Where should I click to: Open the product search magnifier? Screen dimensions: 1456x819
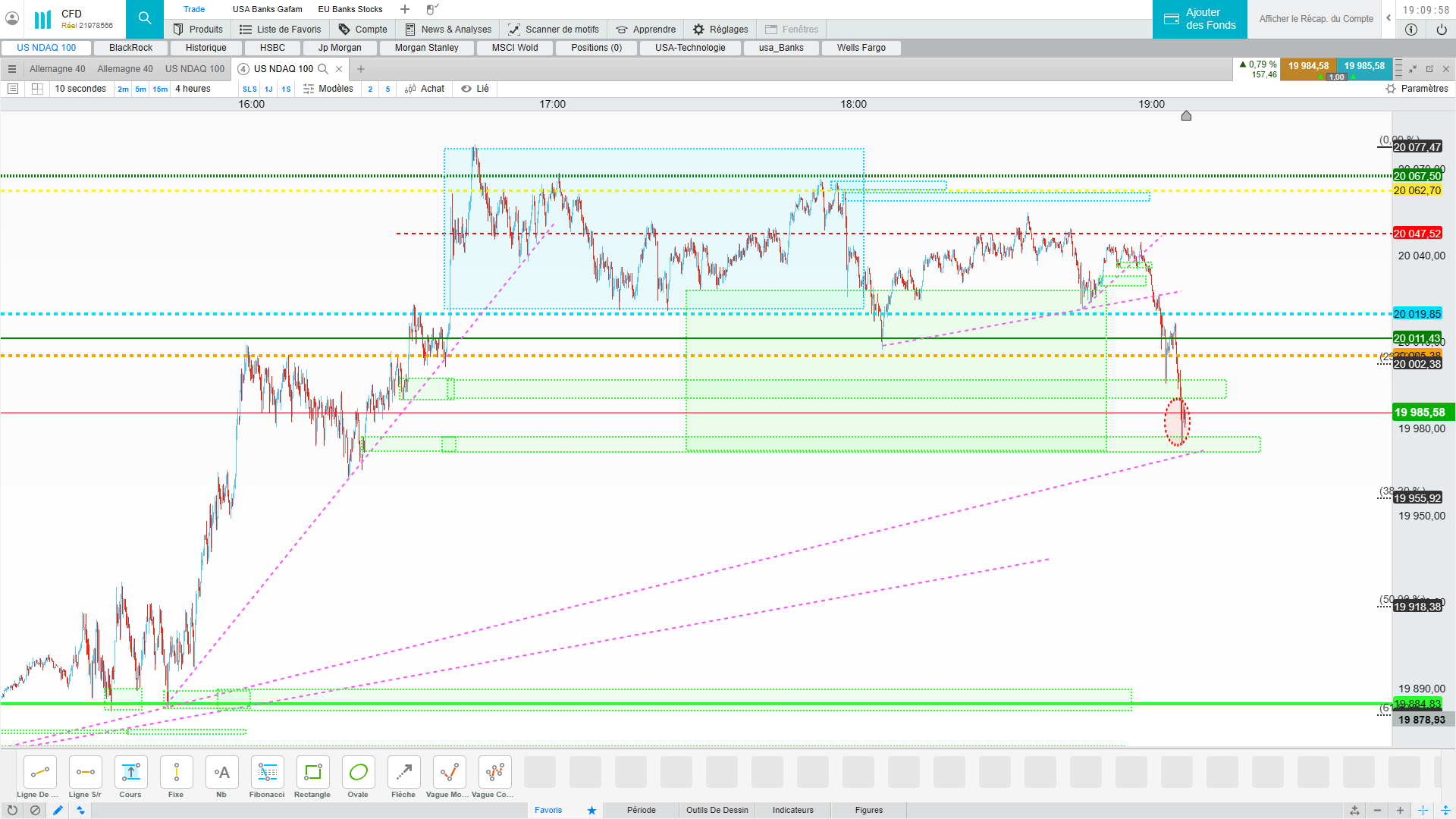pyautogui.click(x=144, y=19)
